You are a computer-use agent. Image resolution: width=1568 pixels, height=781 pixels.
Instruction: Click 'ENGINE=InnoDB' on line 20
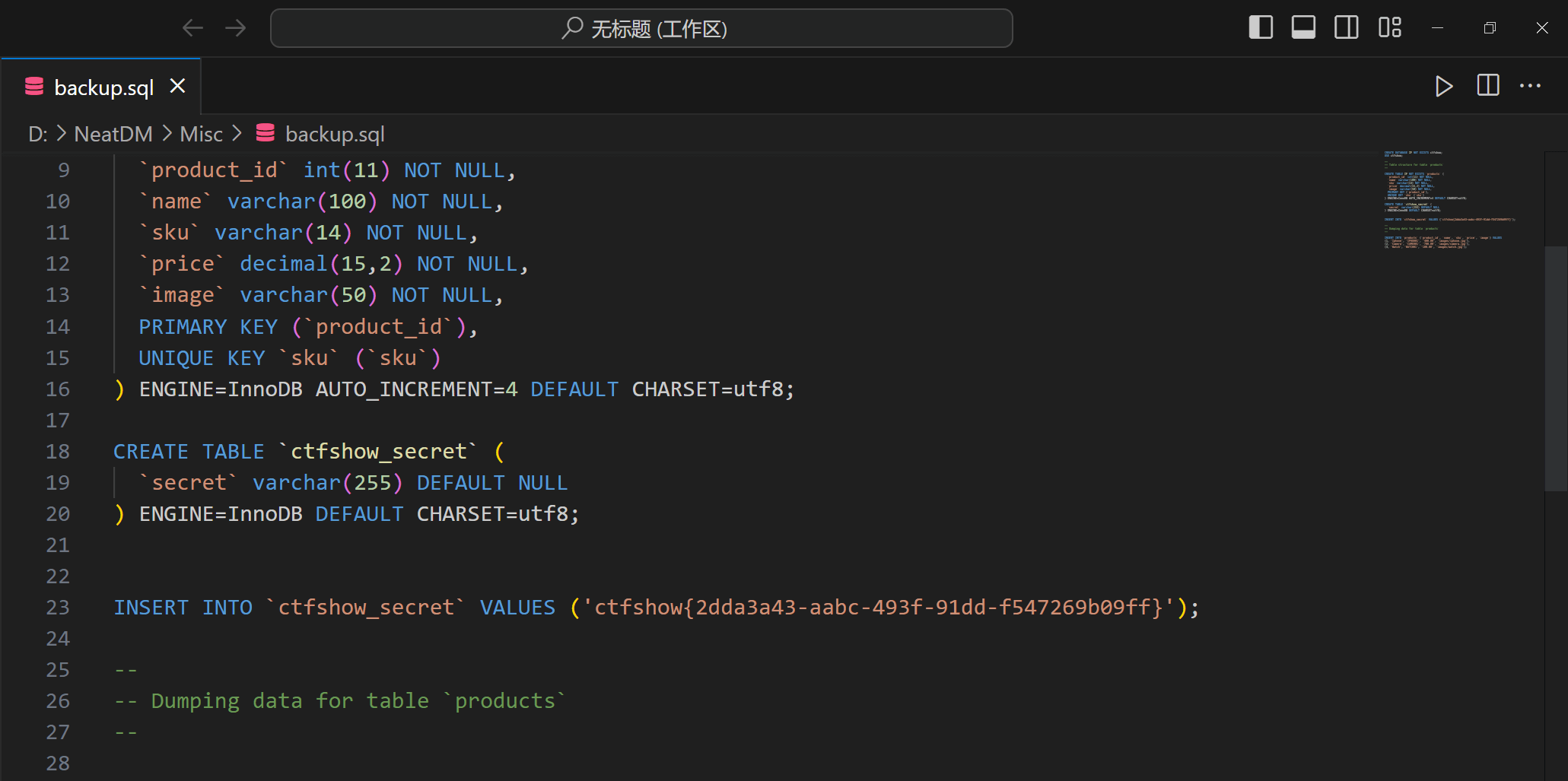tap(221, 514)
